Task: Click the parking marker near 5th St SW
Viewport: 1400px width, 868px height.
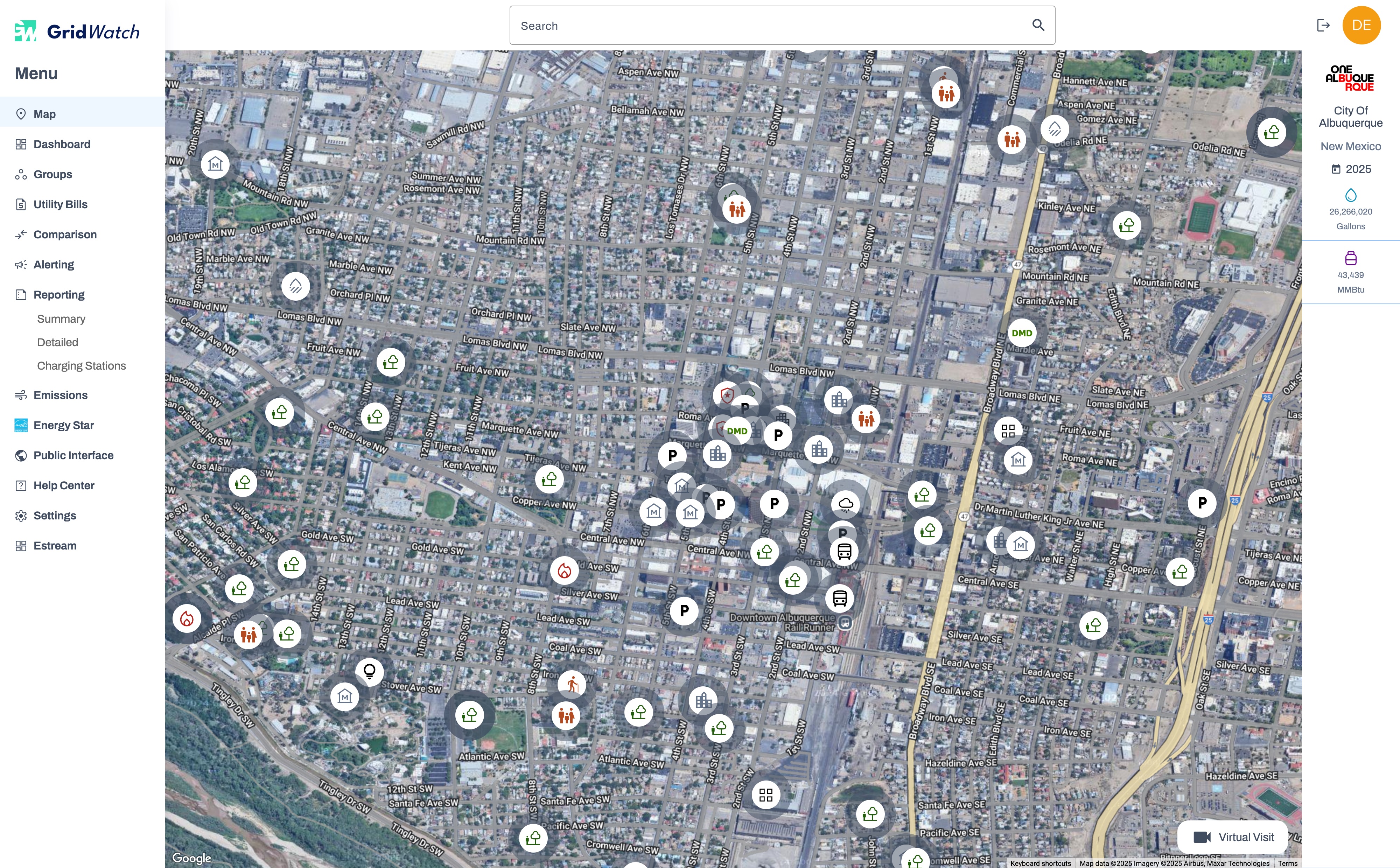Action: (x=684, y=610)
